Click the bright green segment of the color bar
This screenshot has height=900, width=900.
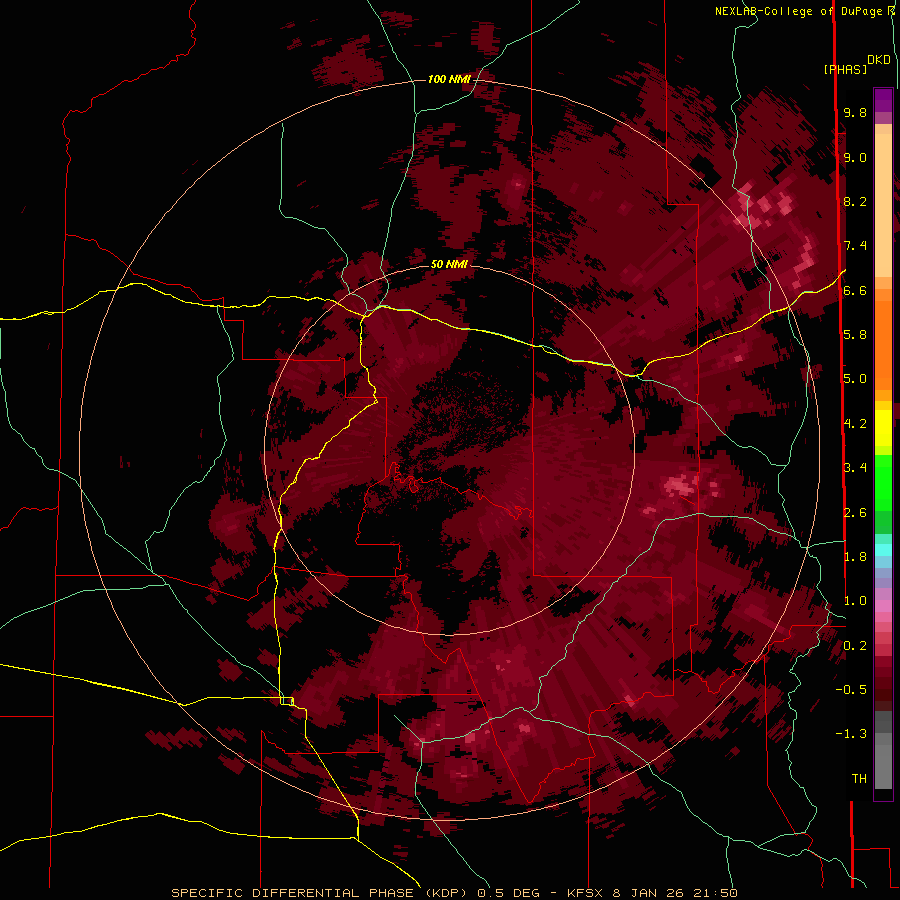883,482
